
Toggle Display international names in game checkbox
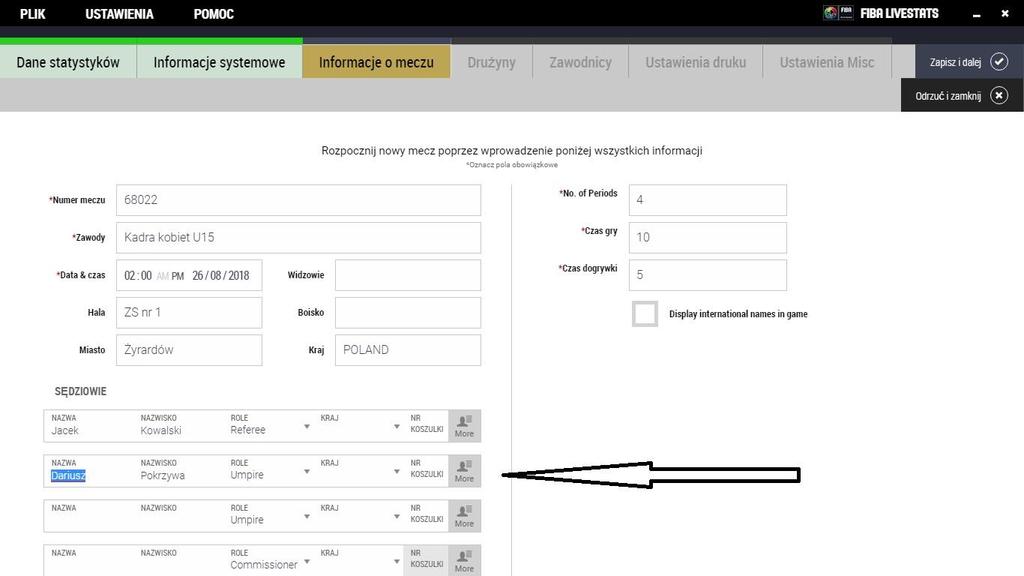pos(645,313)
